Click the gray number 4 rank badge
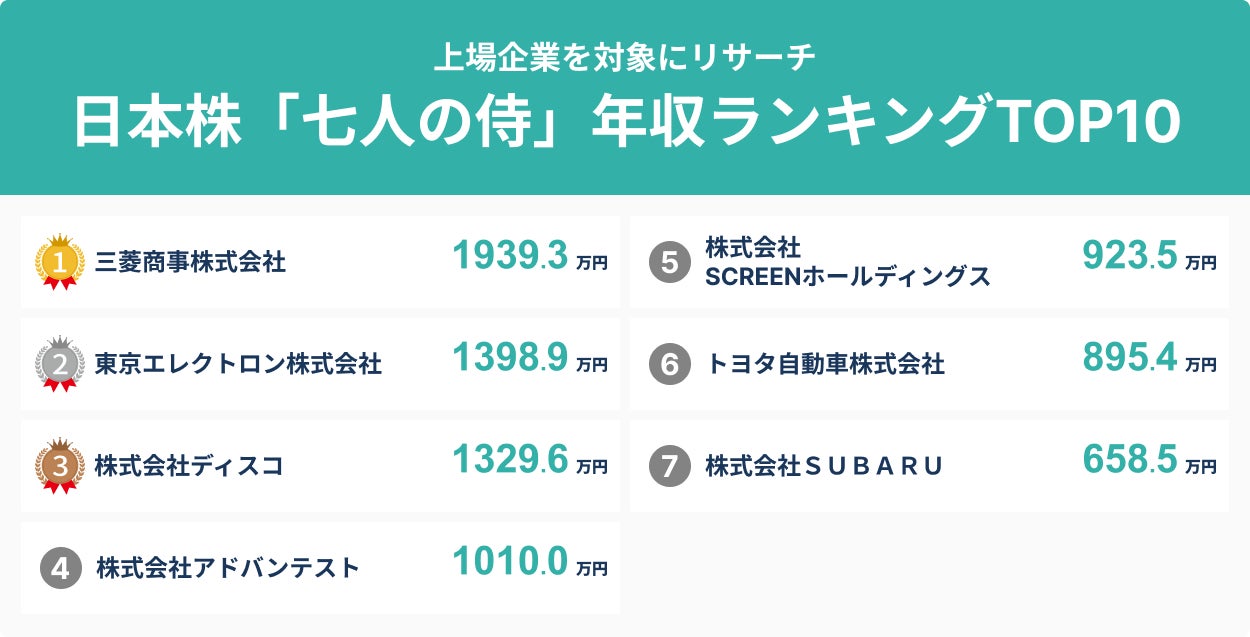1250x637 pixels. 60,568
